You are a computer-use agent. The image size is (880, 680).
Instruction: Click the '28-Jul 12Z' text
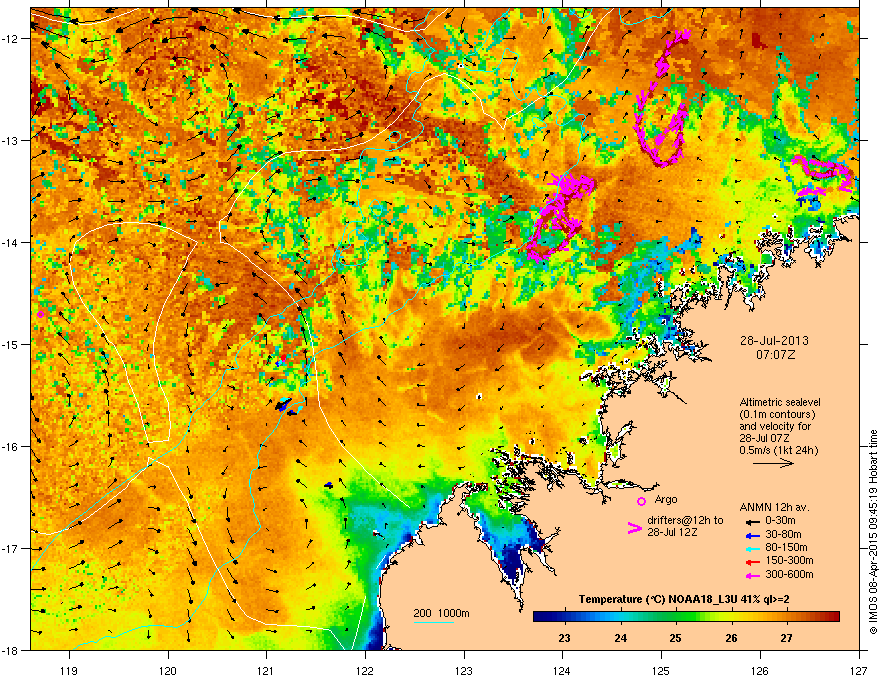coord(672,532)
